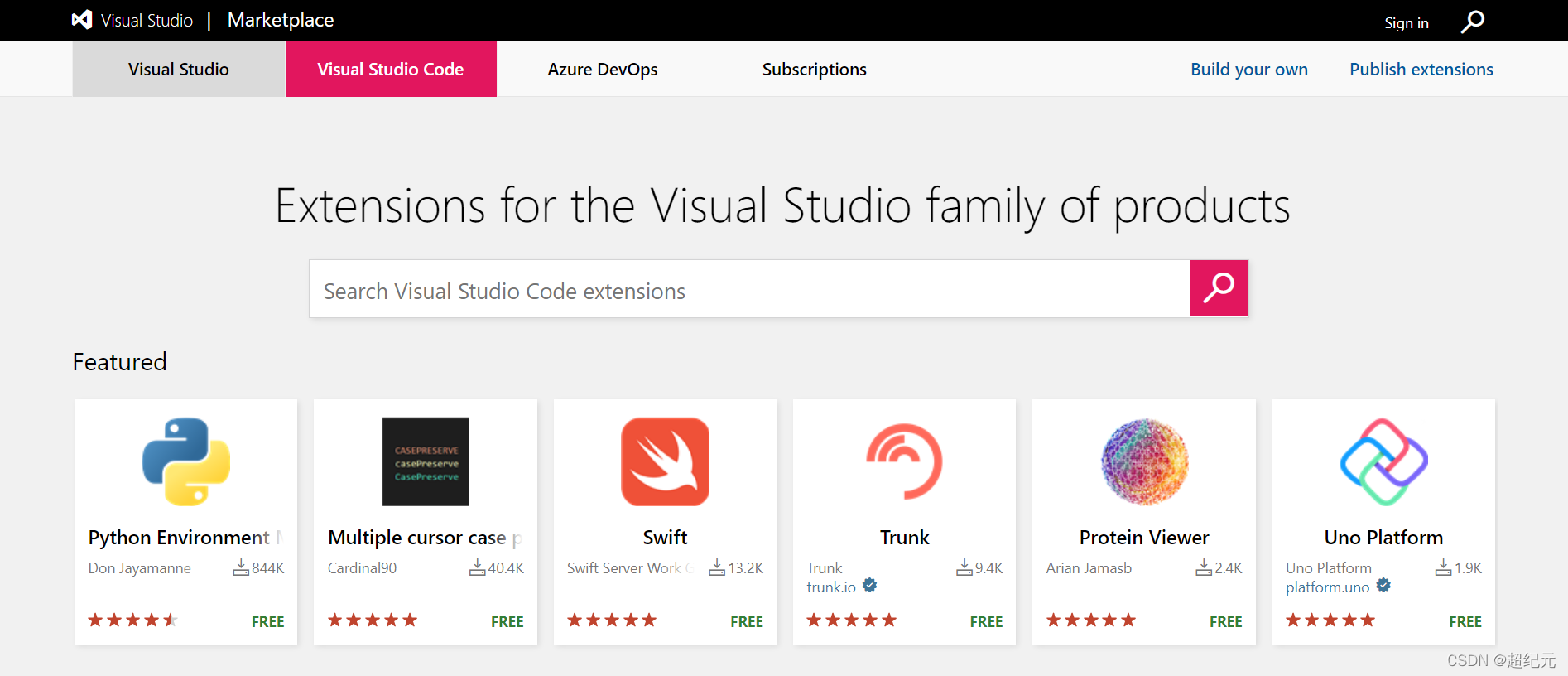Focus the Search Visual Studio Code extensions field
Image resolution: width=1568 pixels, height=676 pixels.
pos(749,289)
